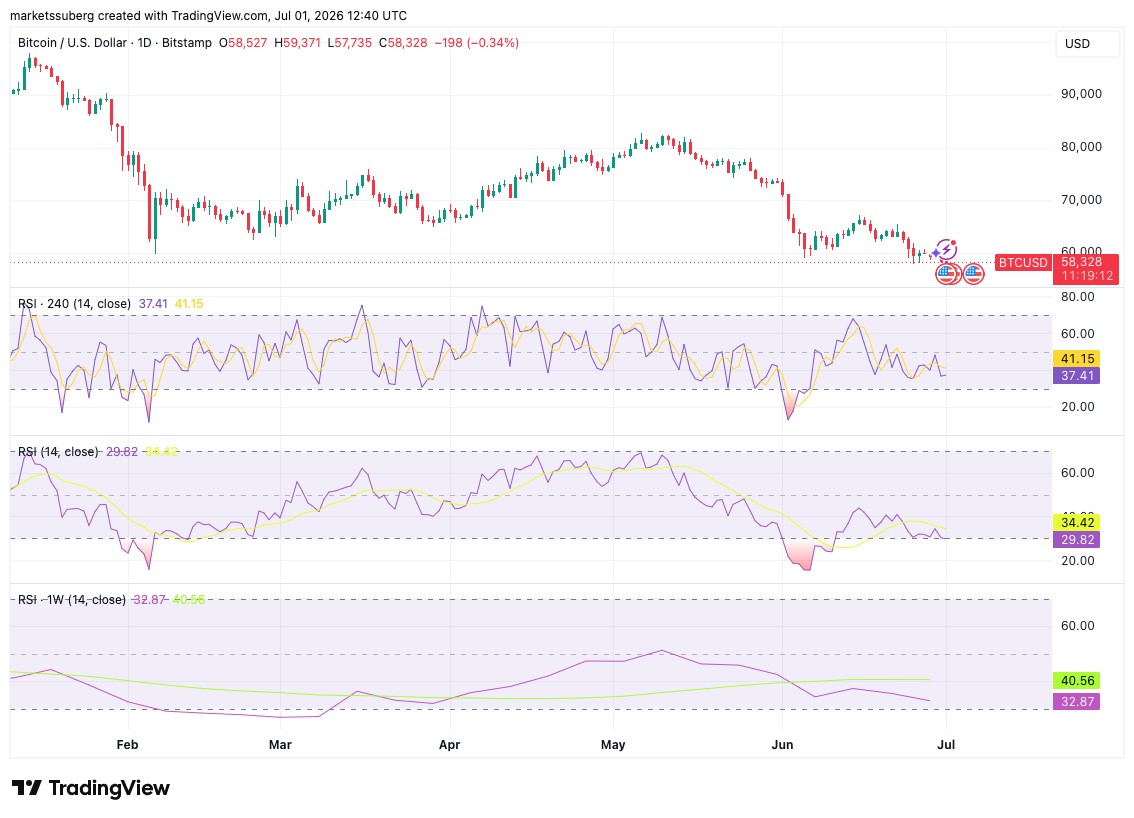Click 60.00 on the weekly RSI axis
The width and height of the screenshot is (1134, 818).
(x=1078, y=626)
